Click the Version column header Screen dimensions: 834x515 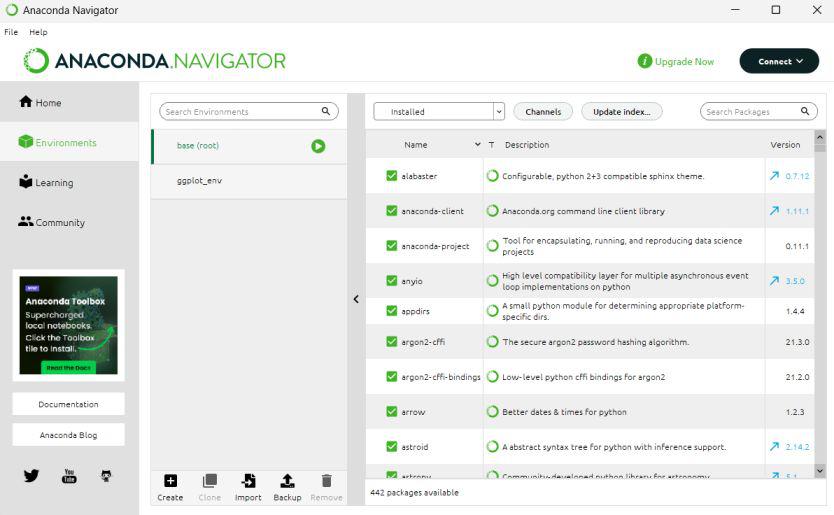click(785, 144)
